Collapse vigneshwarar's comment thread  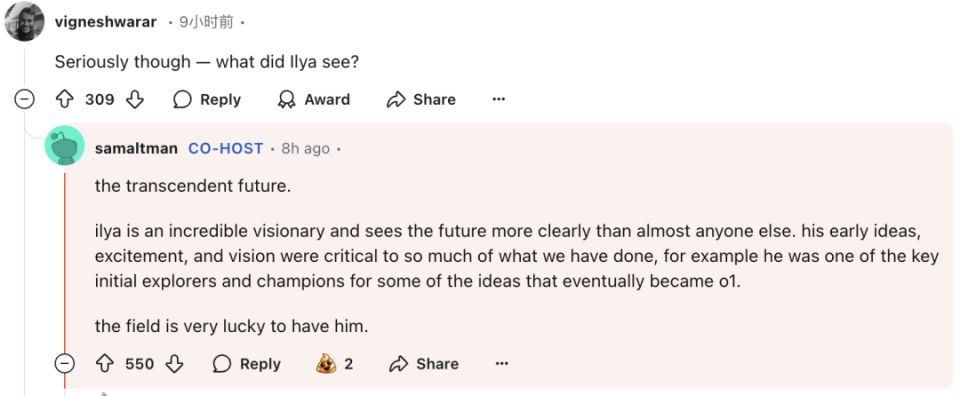(x=24, y=99)
